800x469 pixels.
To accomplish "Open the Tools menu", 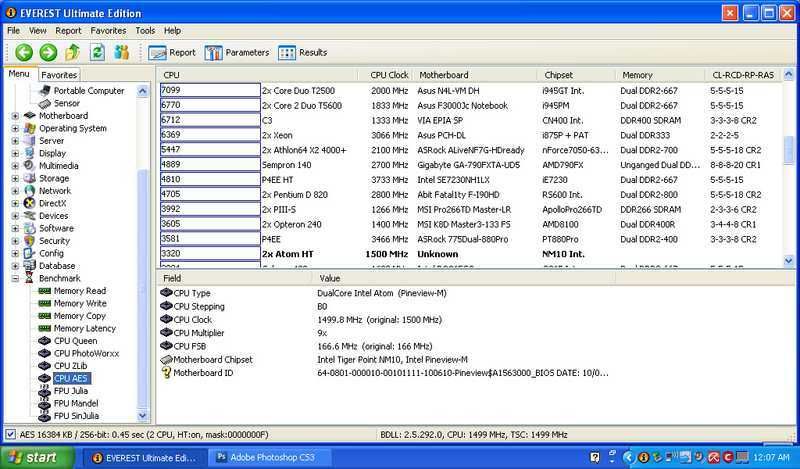I will coord(145,31).
